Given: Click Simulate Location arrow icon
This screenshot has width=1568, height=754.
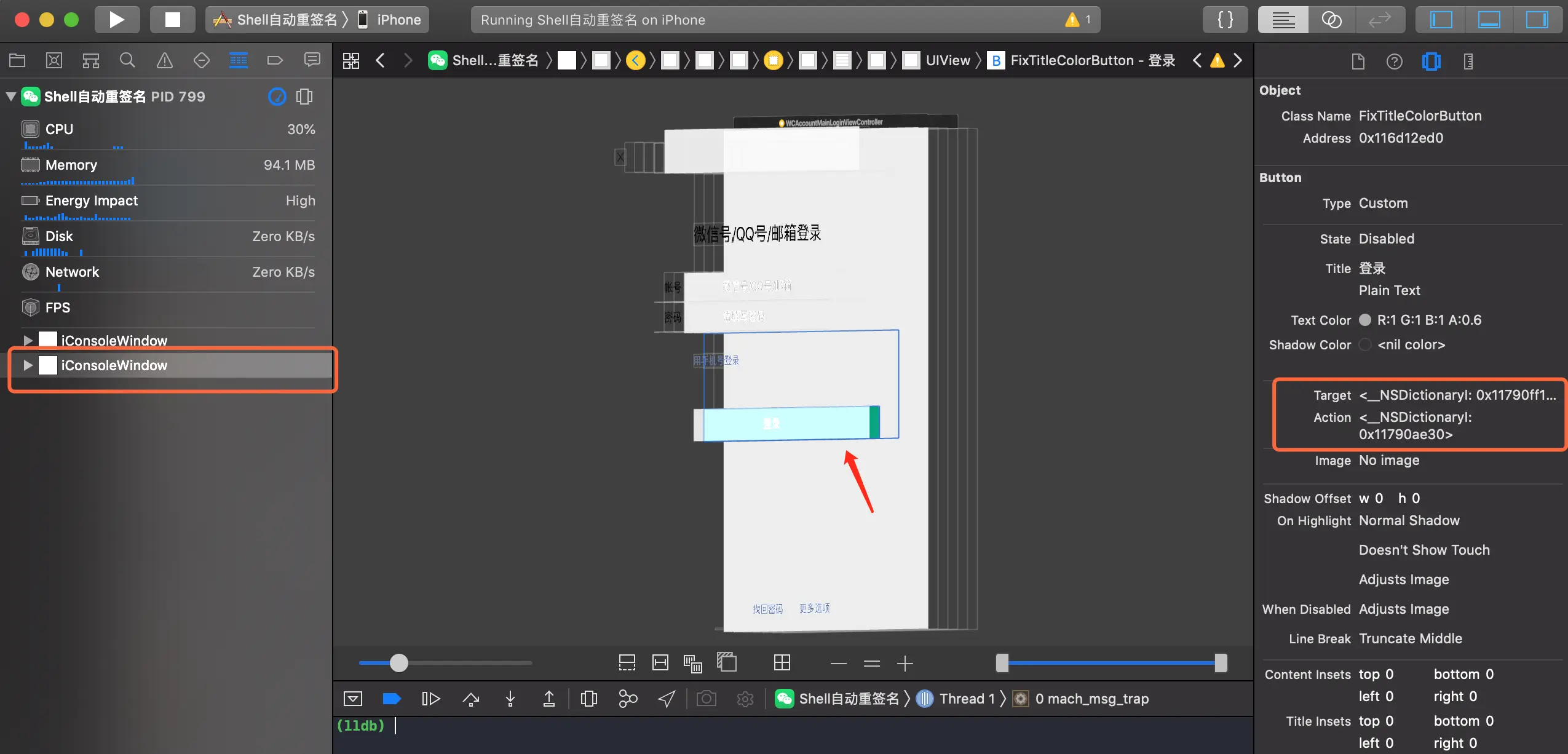Looking at the screenshot, I should tap(667, 699).
